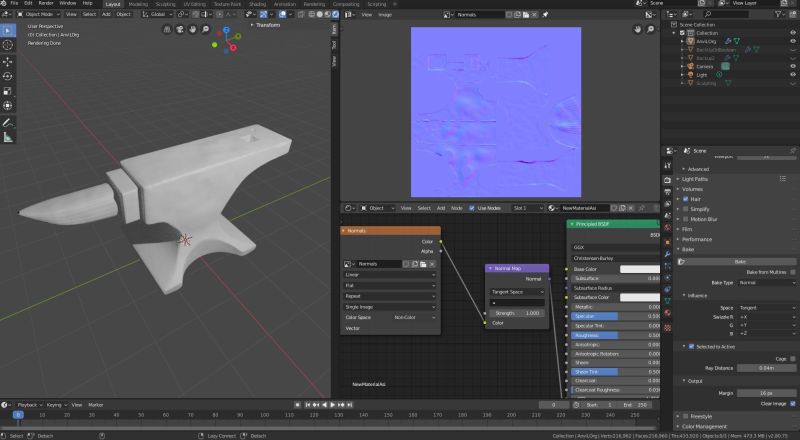Open the Slot 1 dropdown

[x=528, y=208]
